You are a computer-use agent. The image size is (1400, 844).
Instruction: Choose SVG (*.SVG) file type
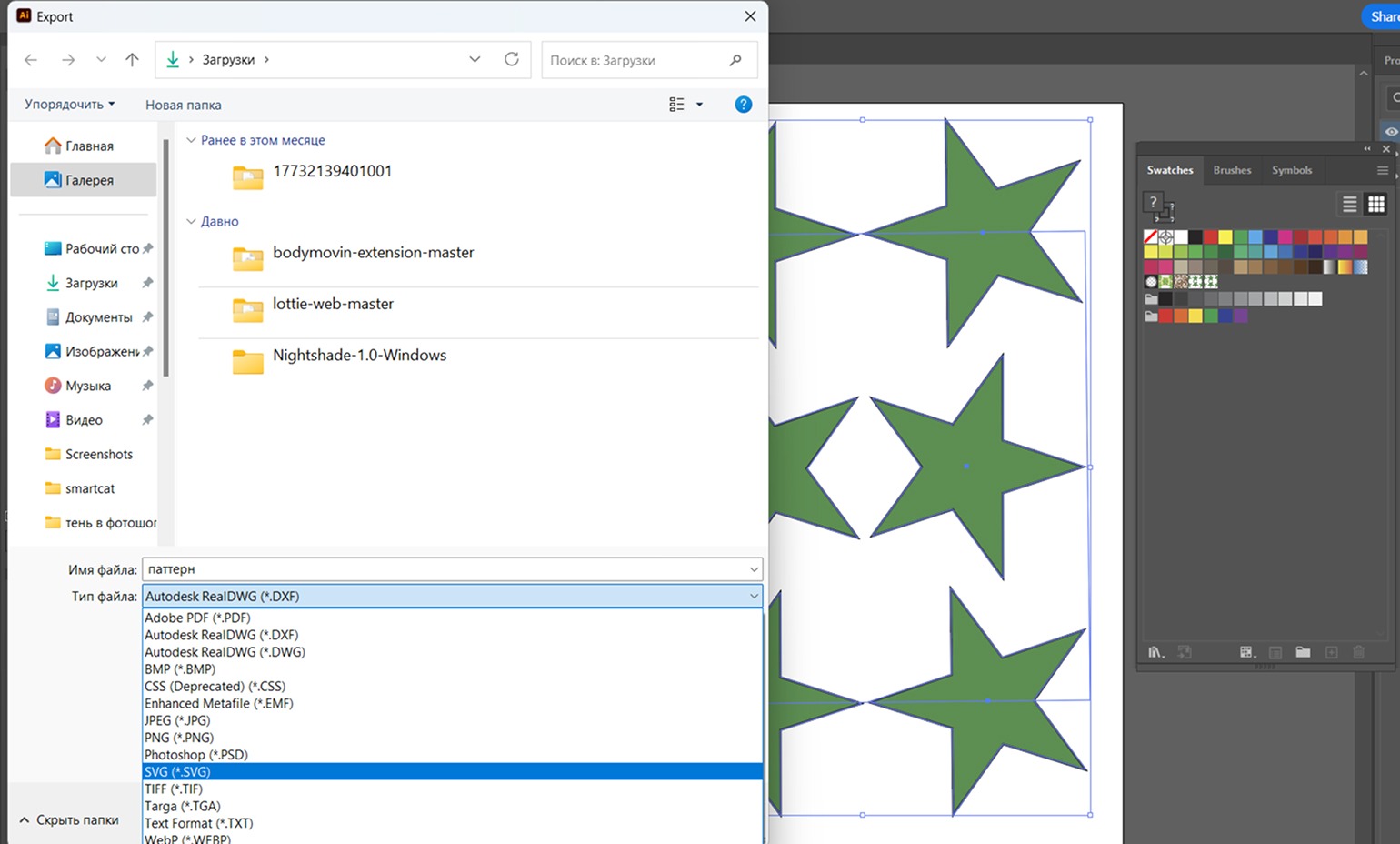pyautogui.click(x=452, y=772)
